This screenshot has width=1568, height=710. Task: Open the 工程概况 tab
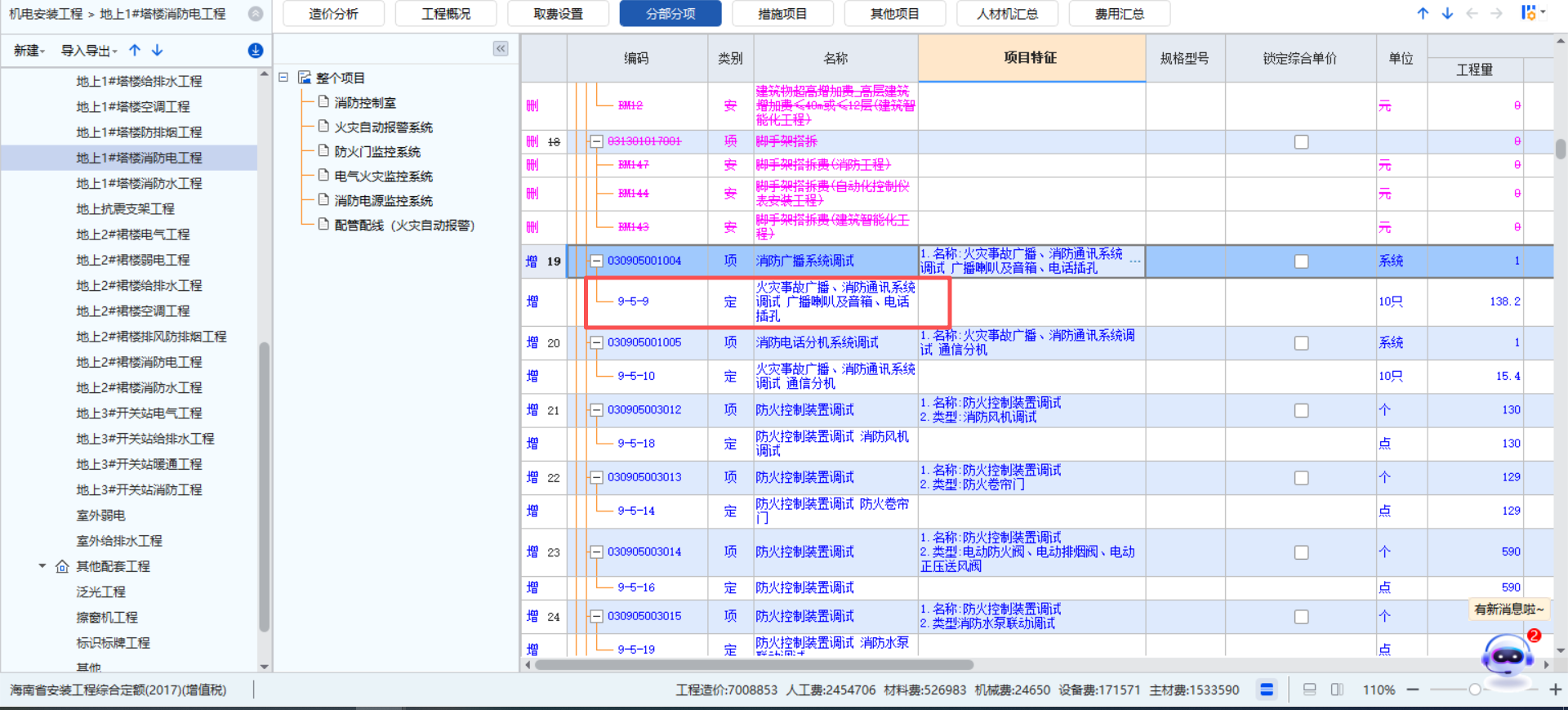(x=446, y=14)
